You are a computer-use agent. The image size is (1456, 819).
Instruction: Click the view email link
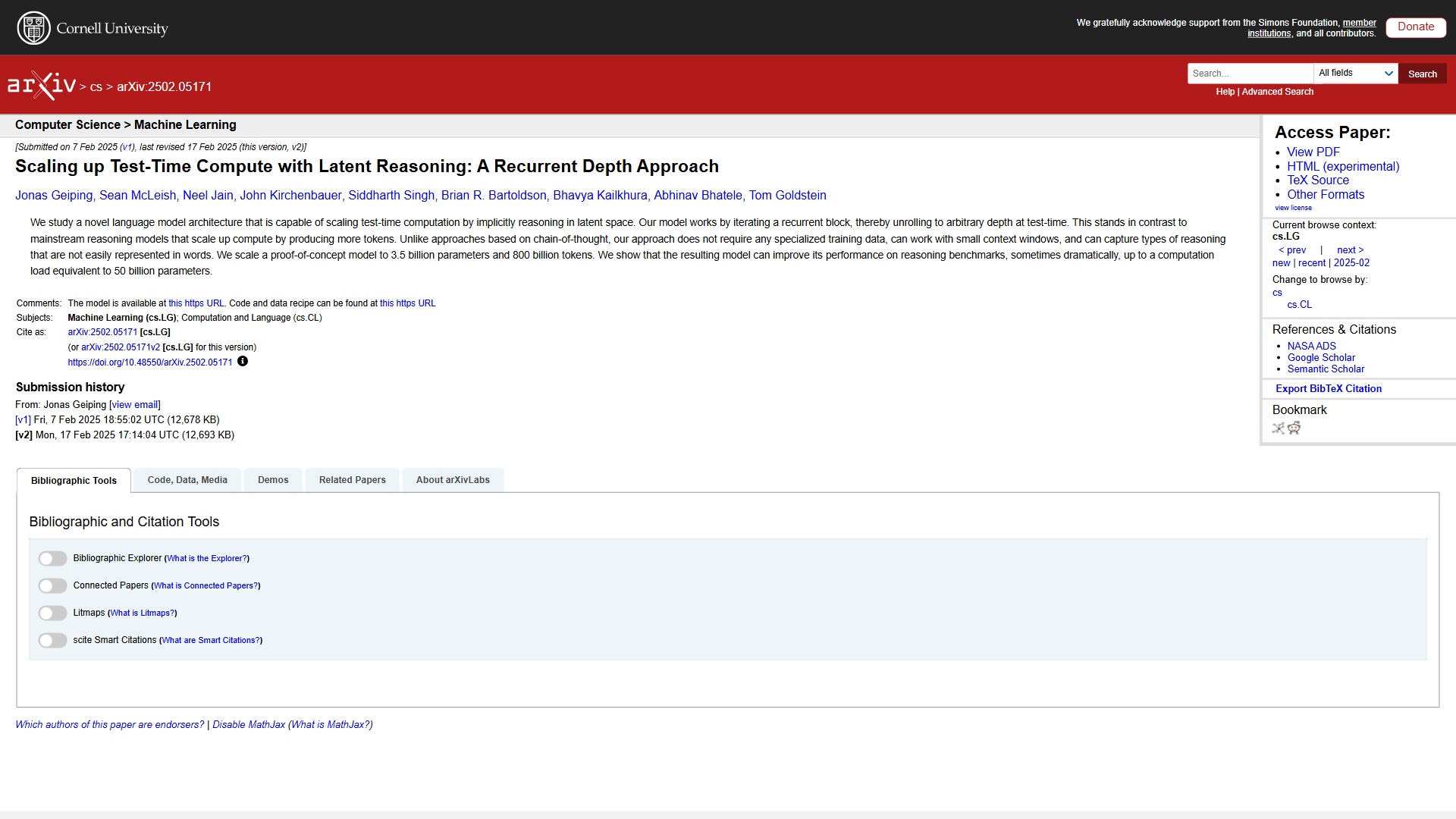click(136, 405)
